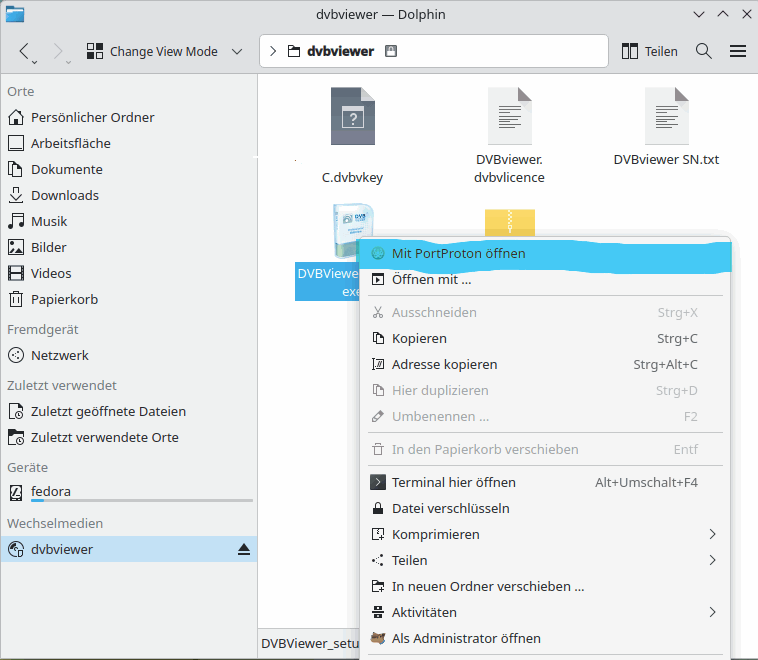Click the Change View Mode button
758x660 pixels.
[152, 51]
